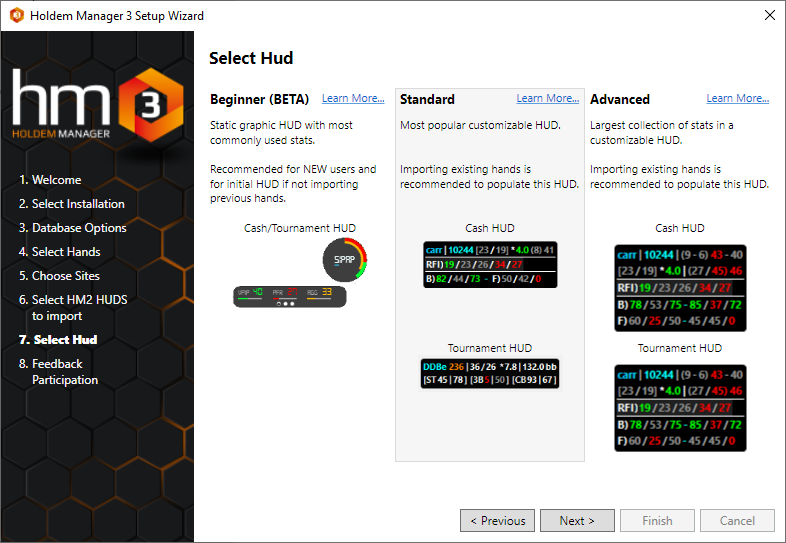Click 'Tournament HUD' label under Advanced
The height and width of the screenshot is (543, 786).
coord(680,348)
